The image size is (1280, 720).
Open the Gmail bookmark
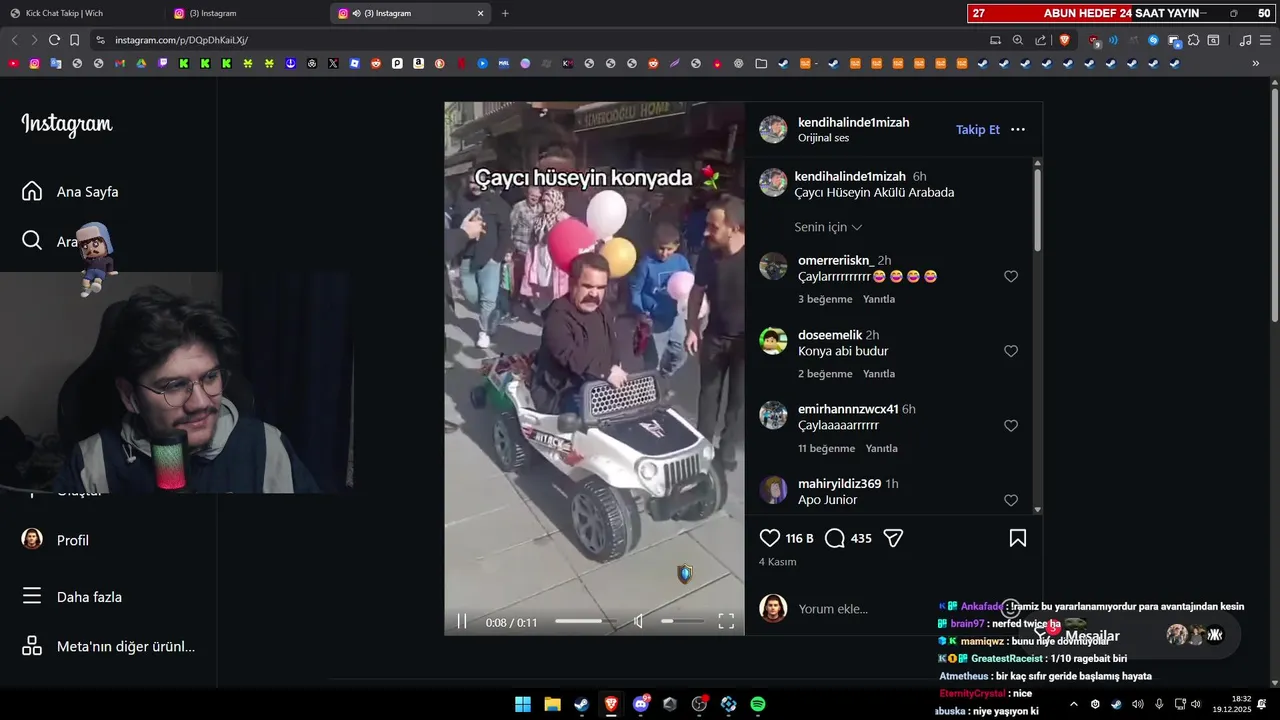pos(120,63)
